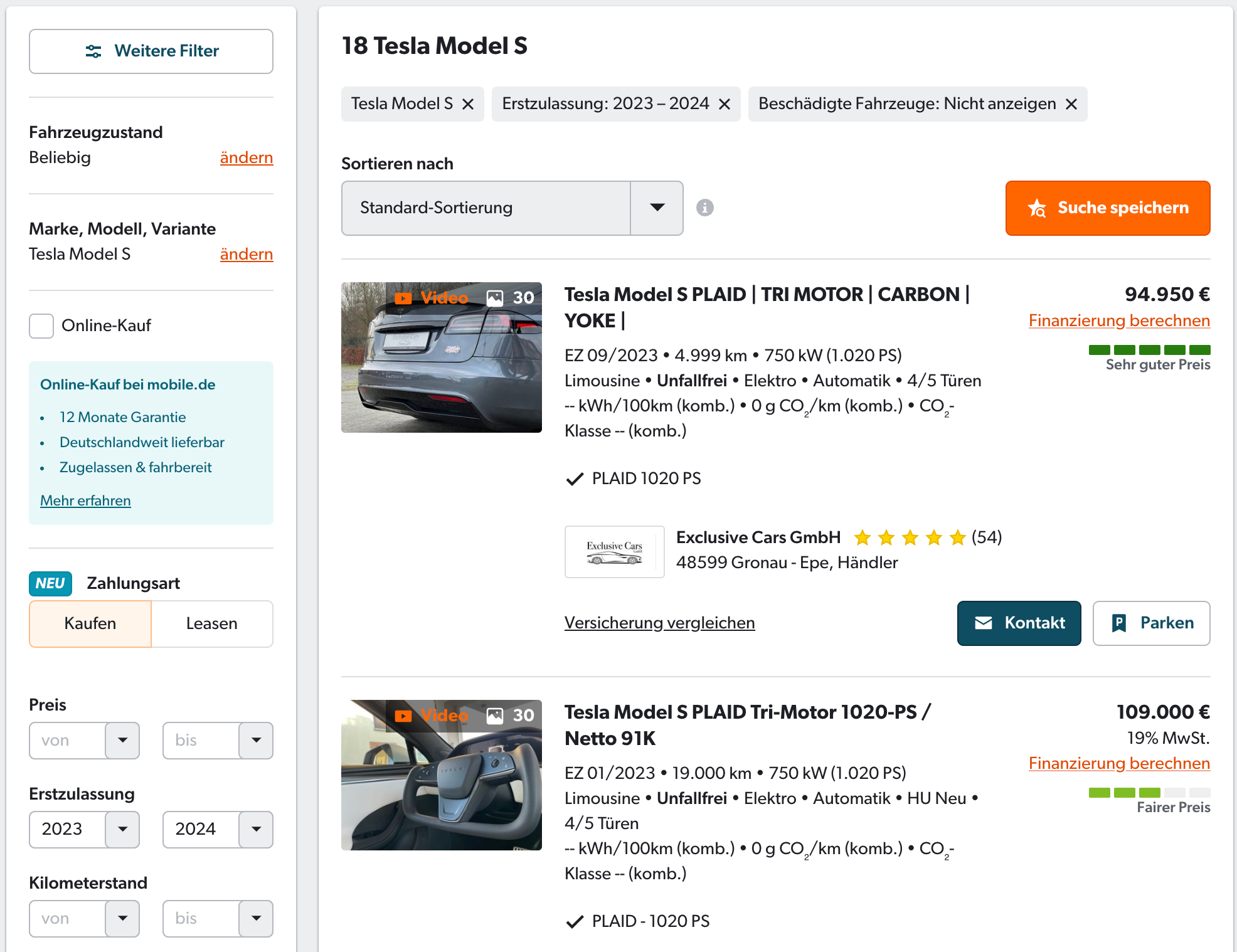Open image gallery icon on 109.000 € listing
The width and height of the screenshot is (1237, 952).
(495, 716)
